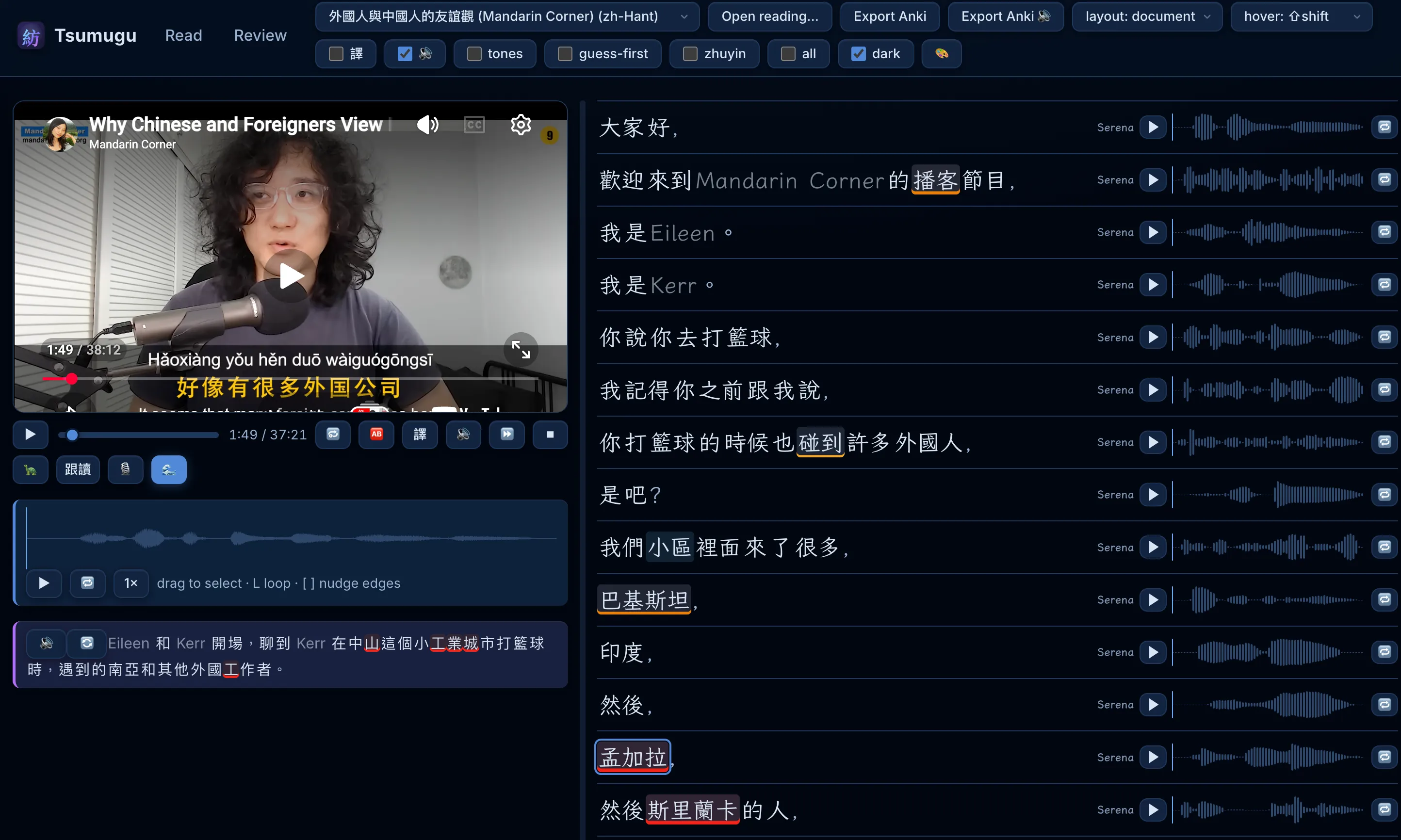Open the document selector dropdown

(507, 16)
